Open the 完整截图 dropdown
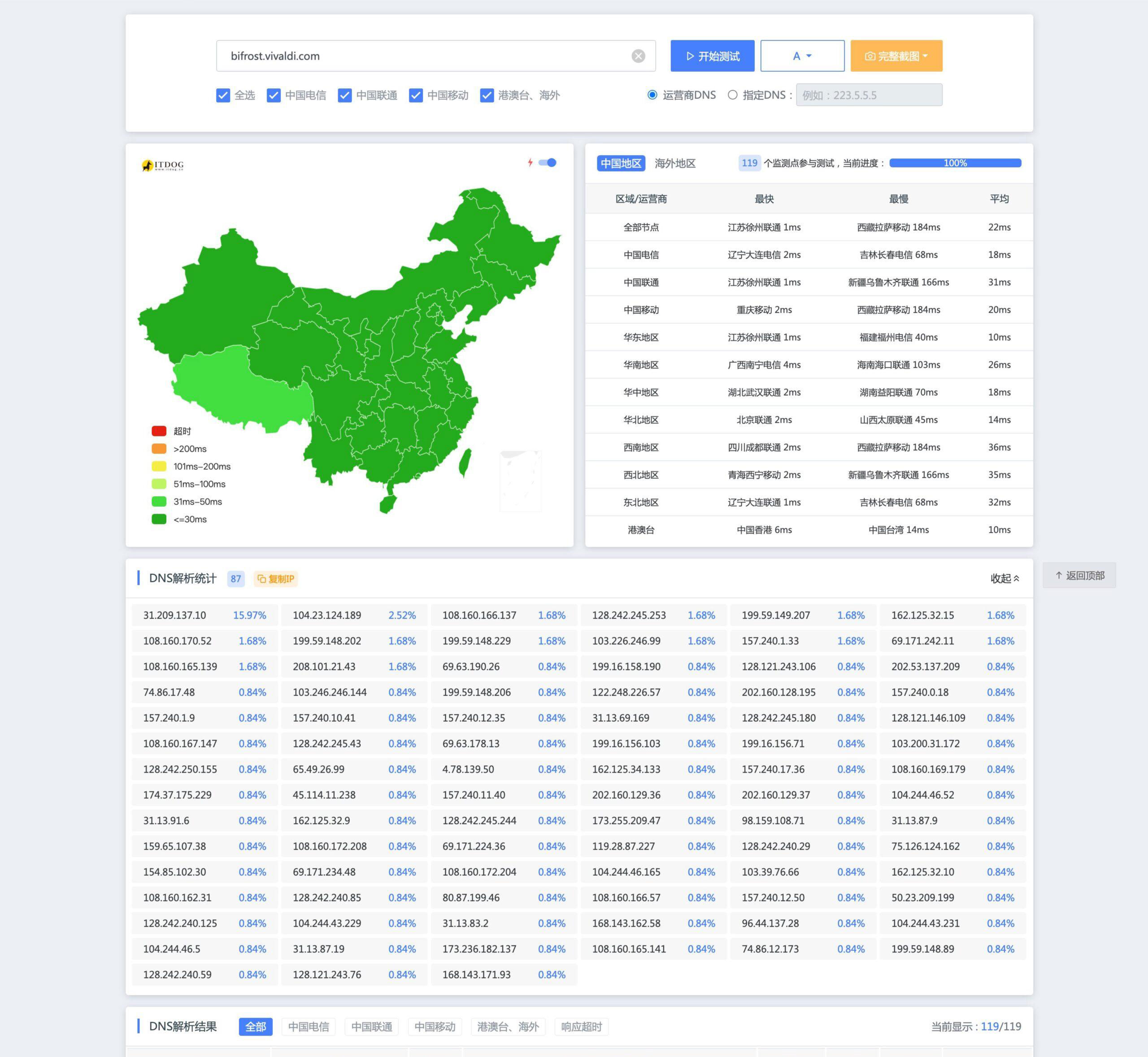1148x1057 pixels. 896,56
